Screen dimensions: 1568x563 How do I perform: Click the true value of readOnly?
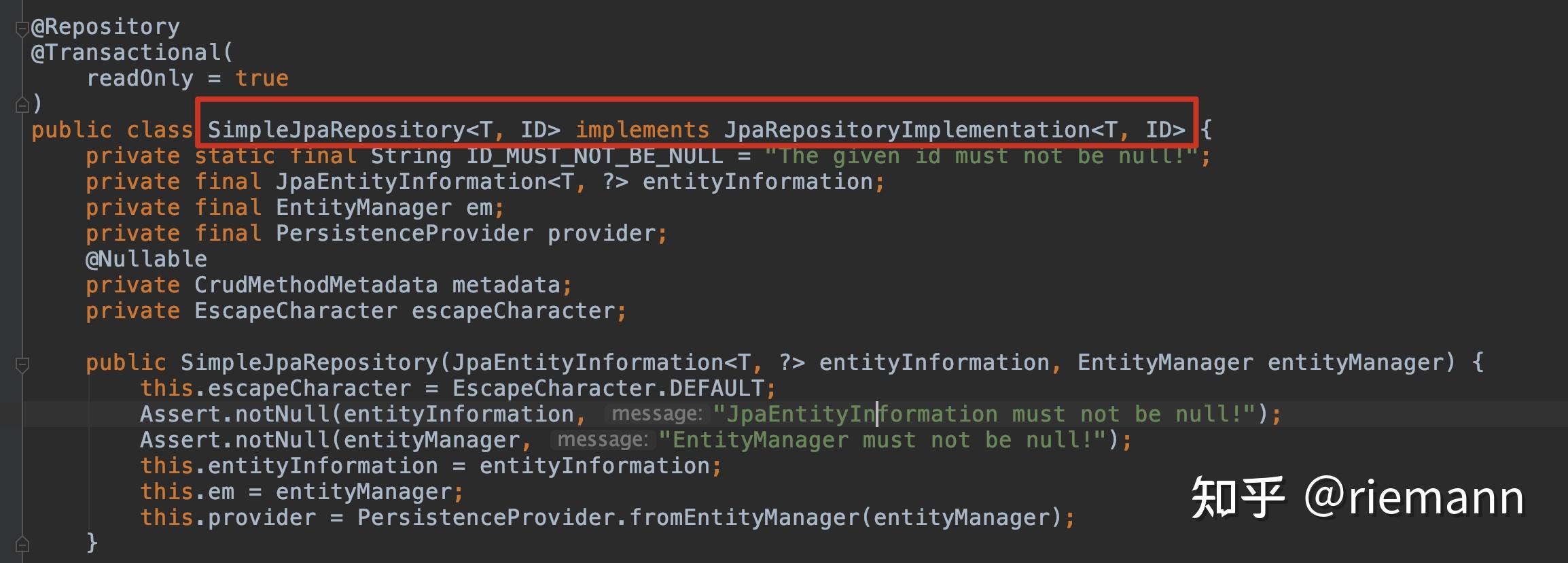262,79
